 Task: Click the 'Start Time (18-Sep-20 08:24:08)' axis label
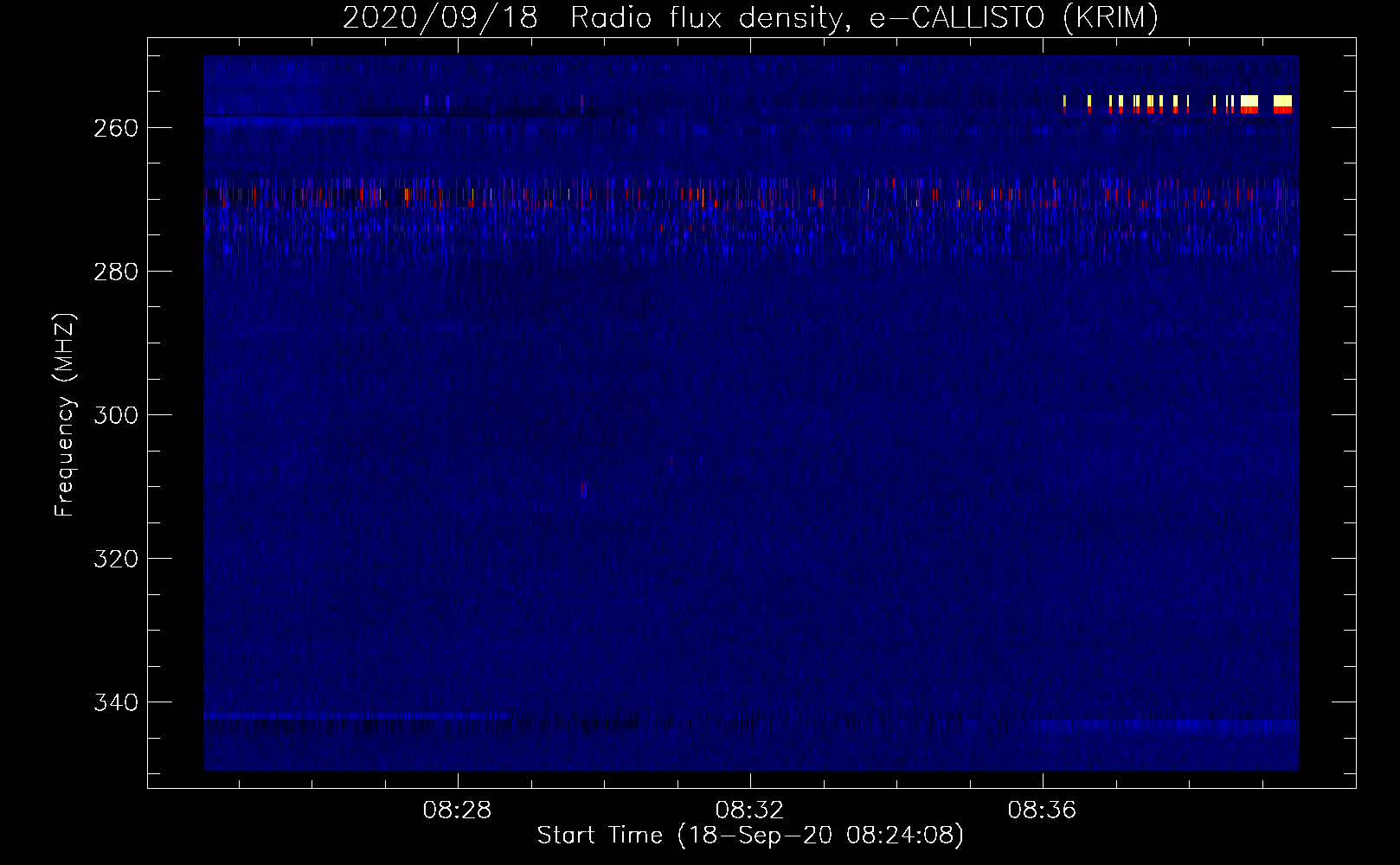point(750,836)
